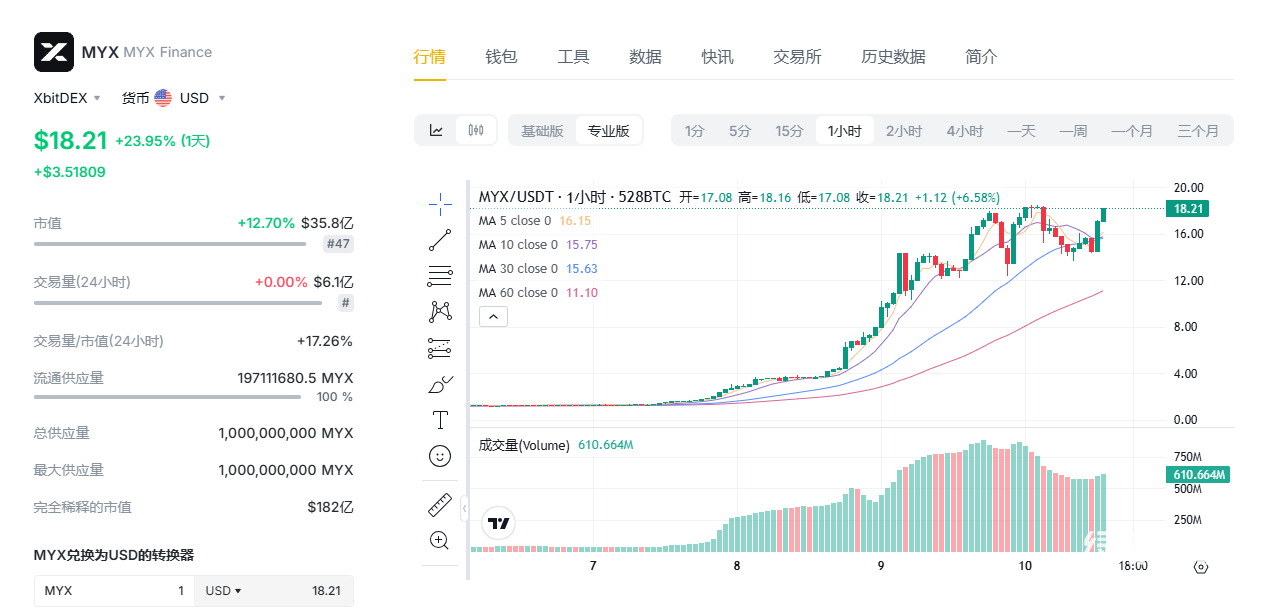This screenshot has height=614, width=1285.
Task: Select the crosshair cursor tool
Action: 440,204
